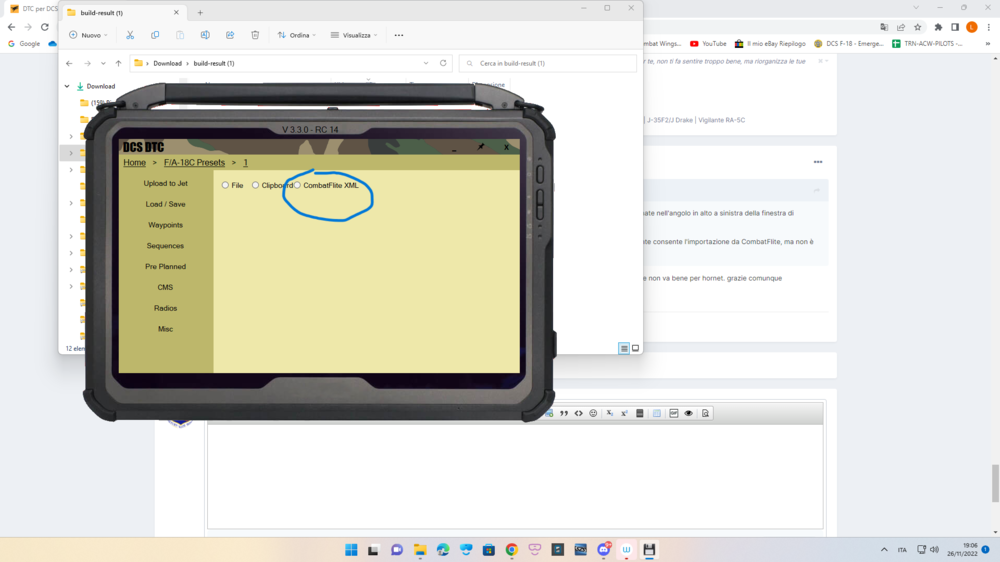The width and height of the screenshot is (1000, 562).
Task: Collapse Download tree node in Explorer
Action: [x=67, y=86]
